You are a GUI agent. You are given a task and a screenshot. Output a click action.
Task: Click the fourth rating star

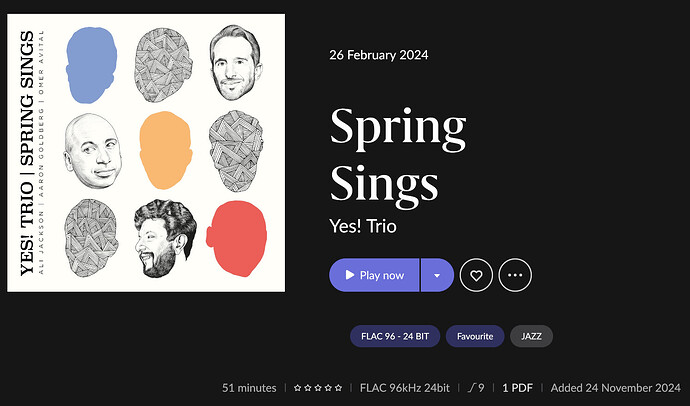pos(329,387)
